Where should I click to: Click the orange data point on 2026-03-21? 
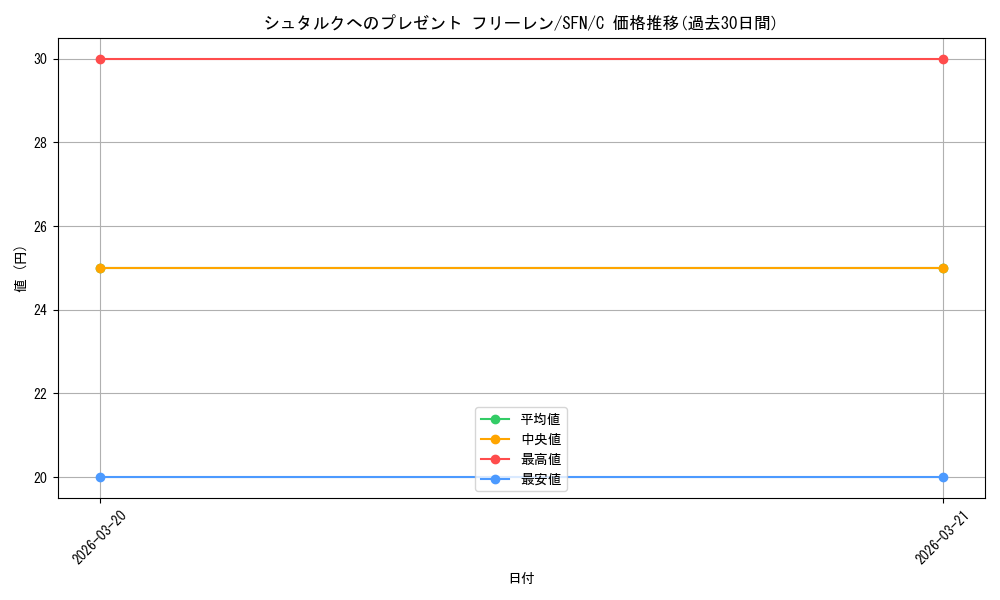(x=943, y=268)
